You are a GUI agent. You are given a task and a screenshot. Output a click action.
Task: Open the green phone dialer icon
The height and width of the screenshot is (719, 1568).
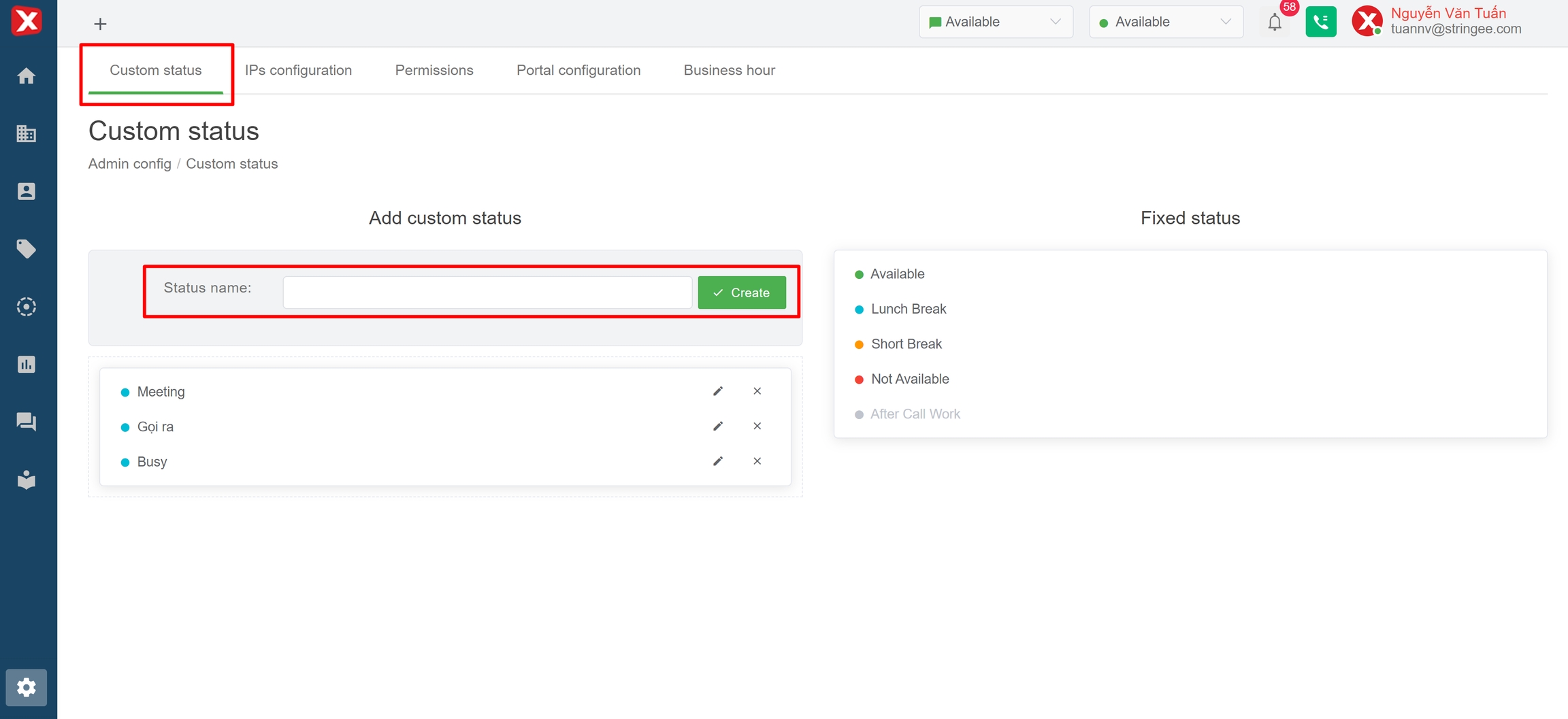click(x=1320, y=22)
